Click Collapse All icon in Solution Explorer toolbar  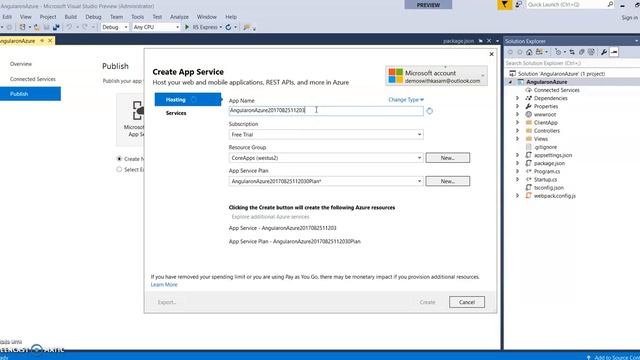(581, 52)
